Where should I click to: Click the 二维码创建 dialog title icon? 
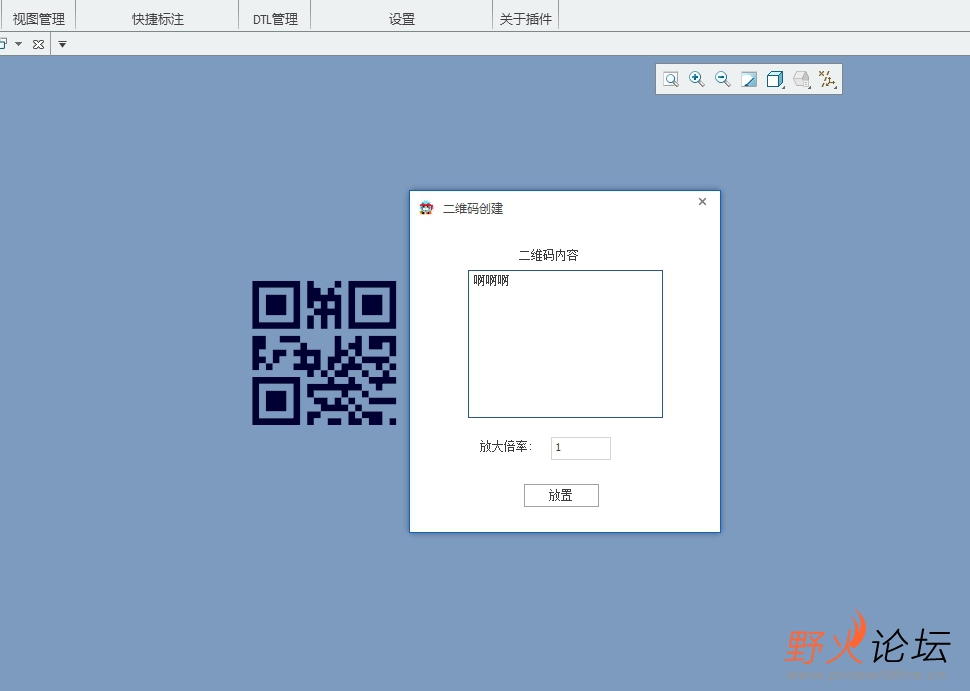click(x=426, y=208)
